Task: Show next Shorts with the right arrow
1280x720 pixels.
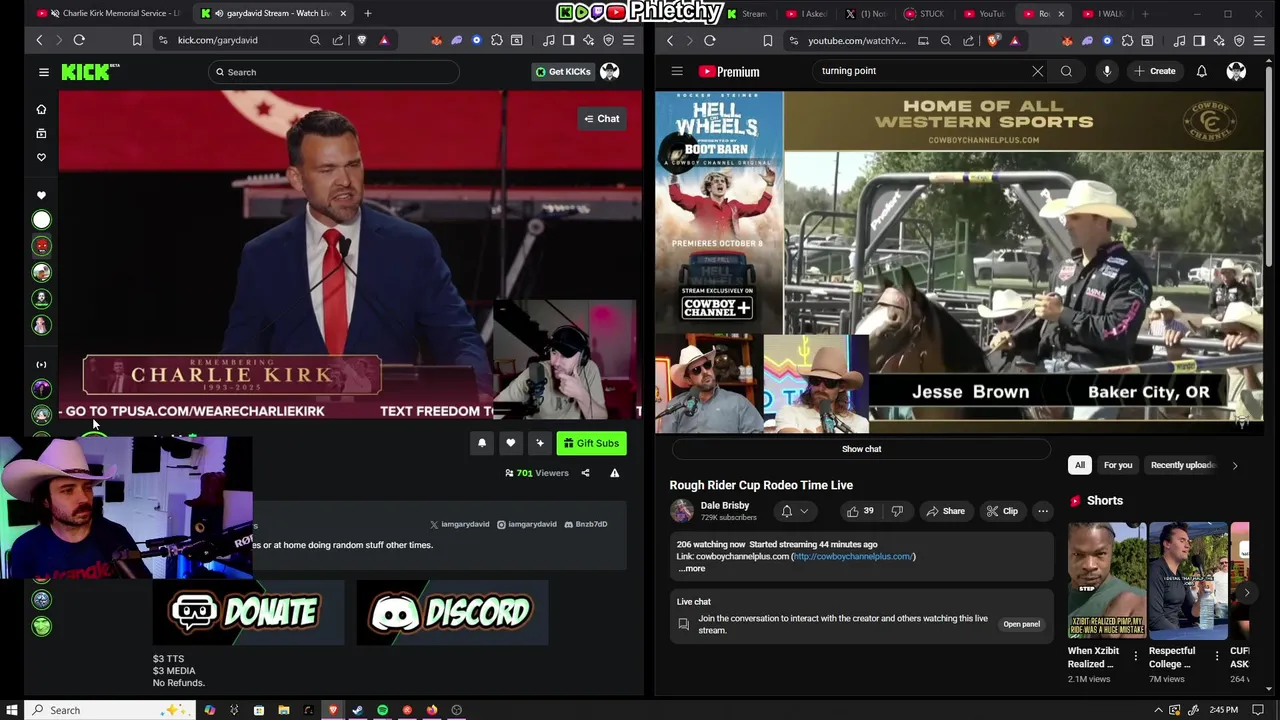Action: click(1246, 593)
